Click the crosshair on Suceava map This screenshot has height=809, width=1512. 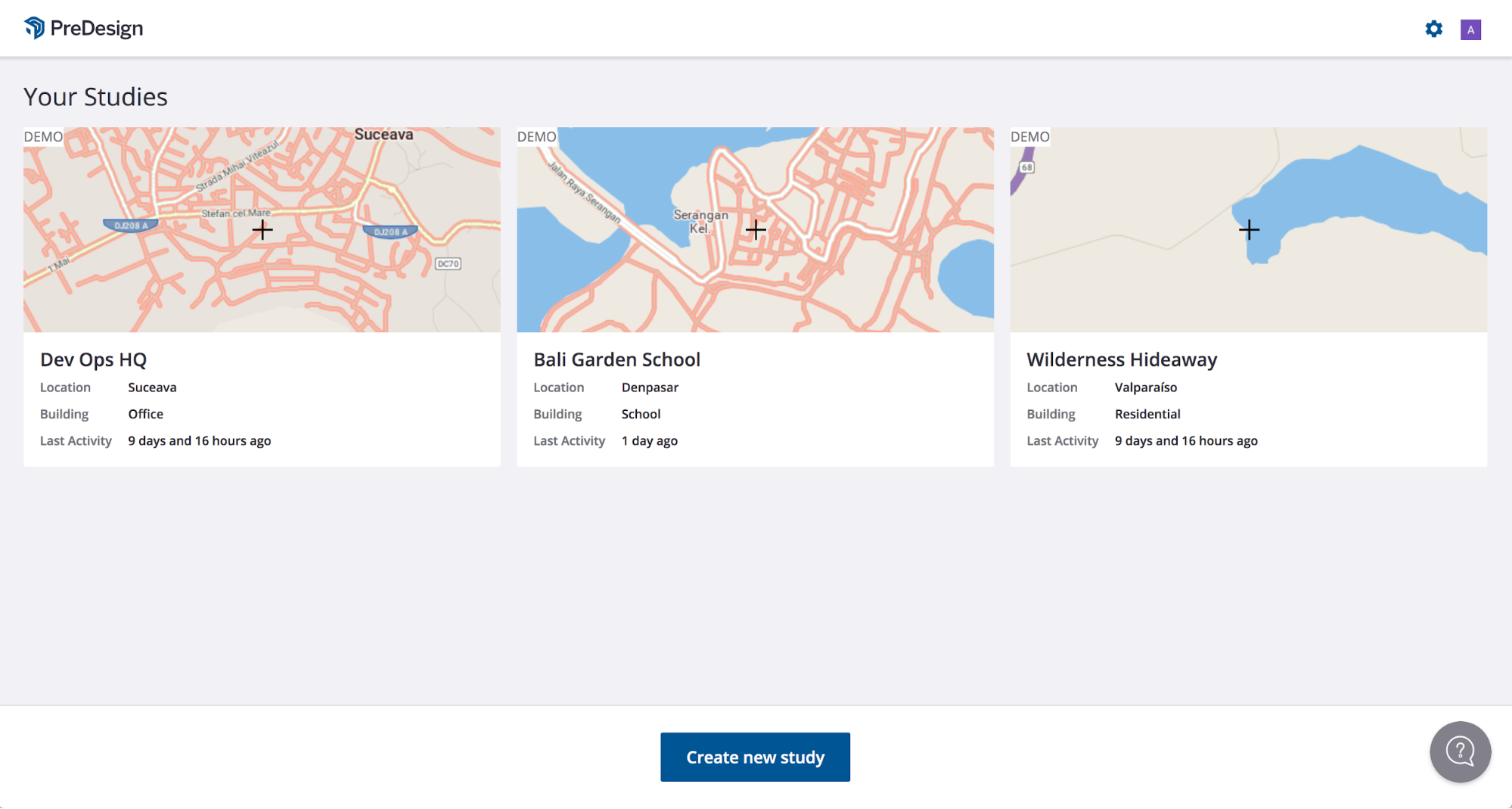point(262,229)
